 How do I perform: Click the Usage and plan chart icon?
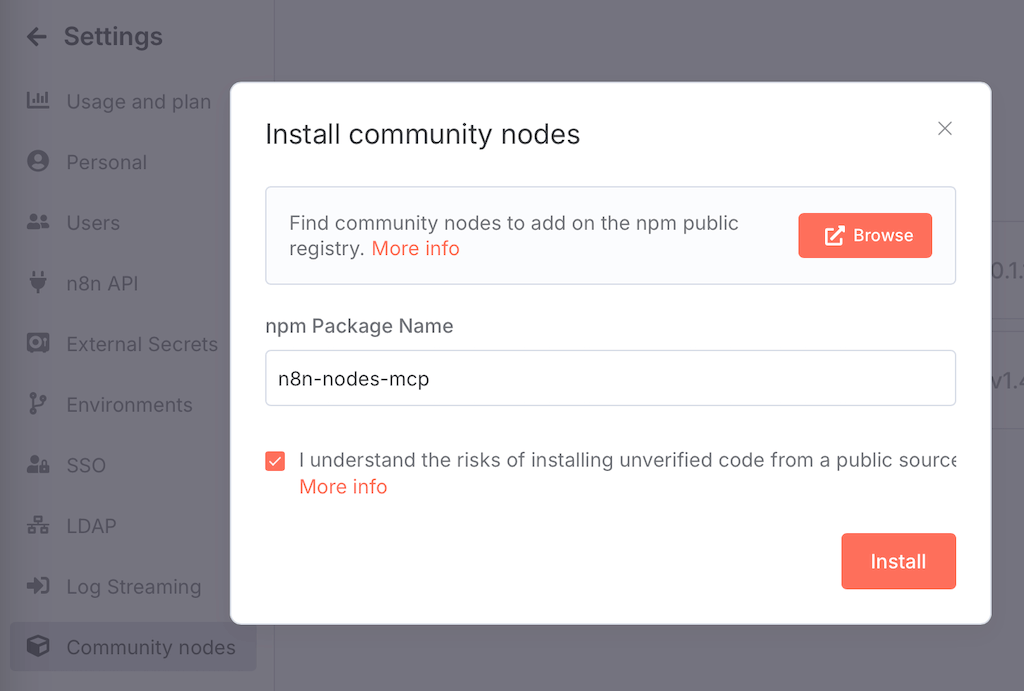click(x=38, y=101)
